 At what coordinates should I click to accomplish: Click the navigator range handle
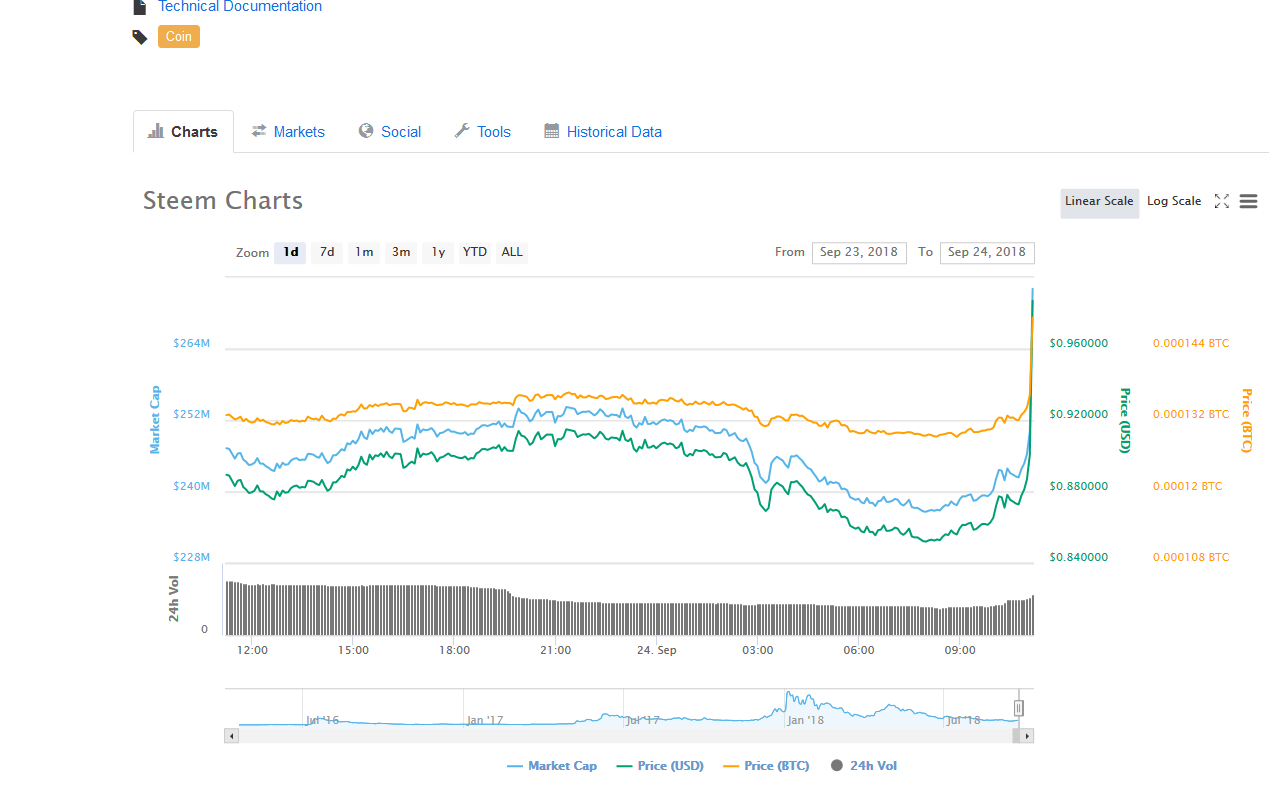pyautogui.click(x=1019, y=708)
